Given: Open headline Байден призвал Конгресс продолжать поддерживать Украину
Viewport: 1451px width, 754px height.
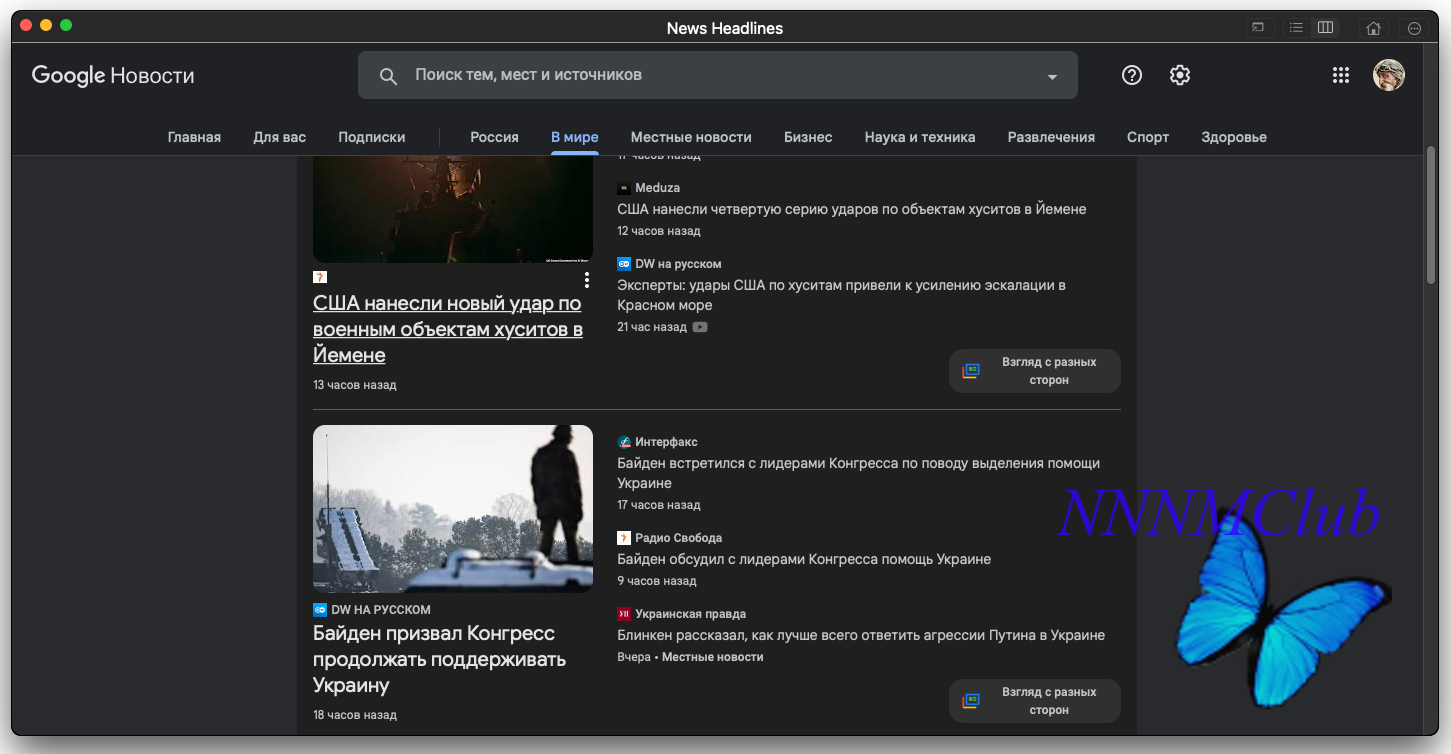Looking at the screenshot, I should [439, 659].
